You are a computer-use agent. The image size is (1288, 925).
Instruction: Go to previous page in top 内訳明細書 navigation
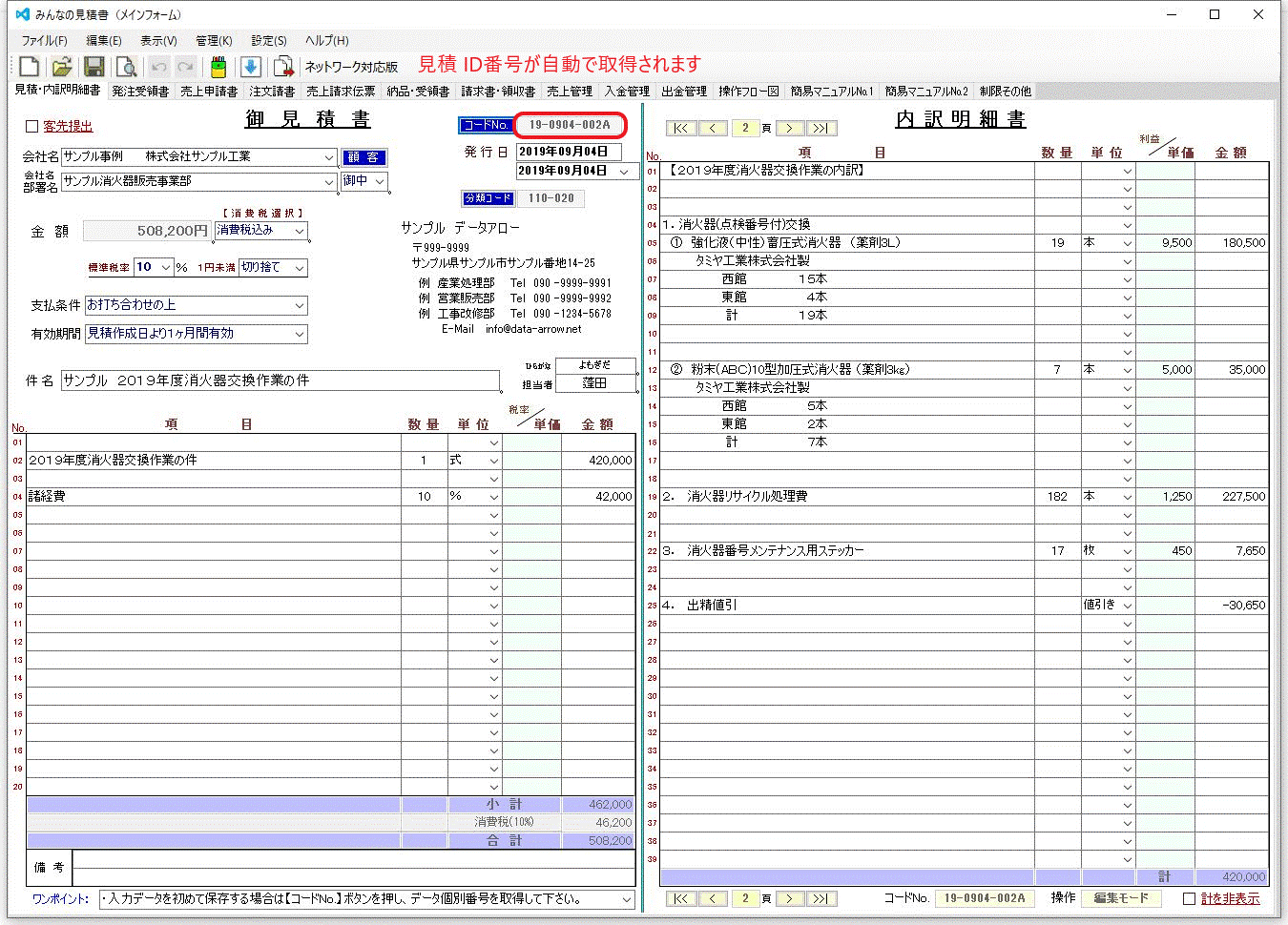pyautogui.click(x=713, y=128)
